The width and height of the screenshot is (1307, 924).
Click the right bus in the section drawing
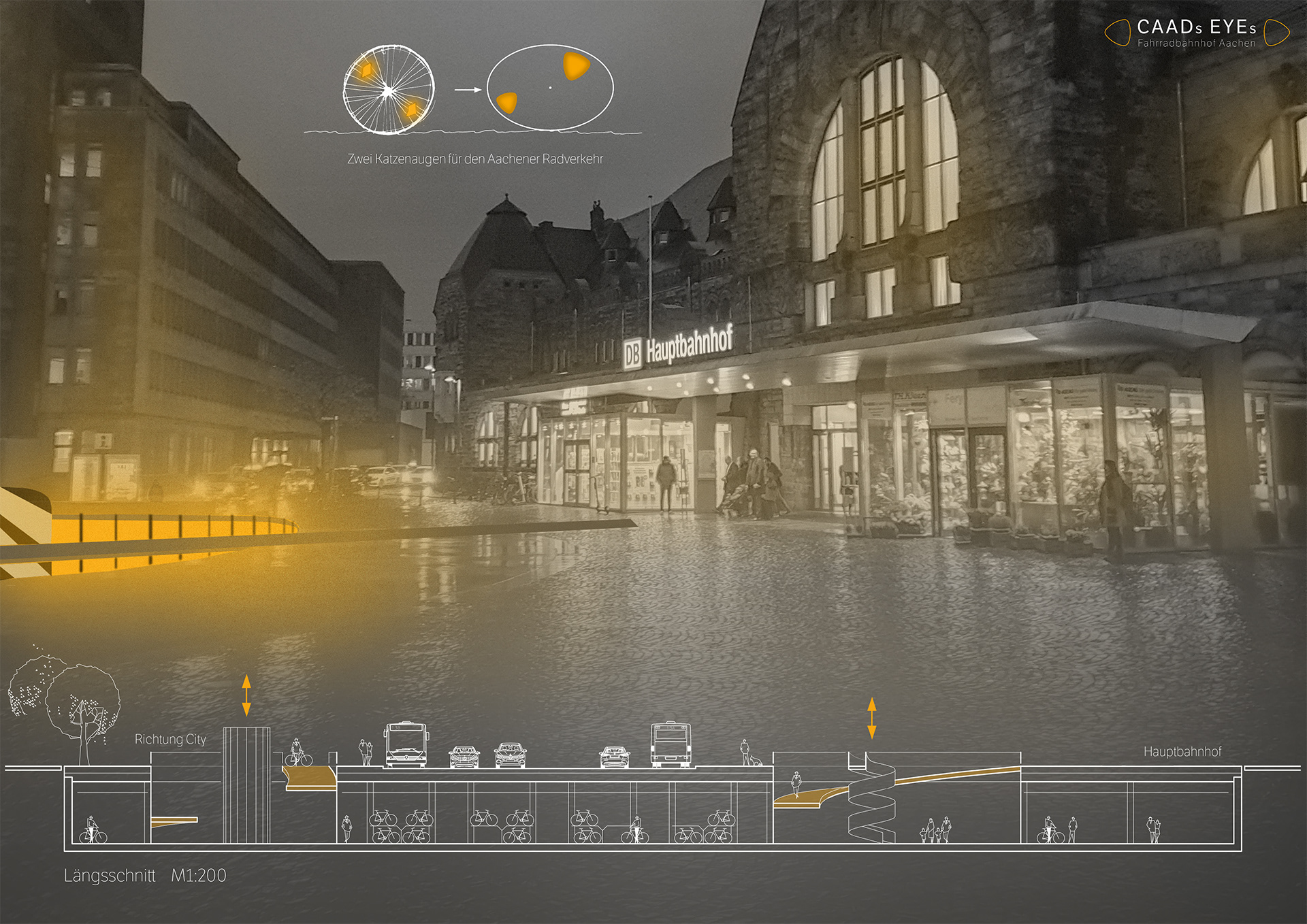pyautogui.click(x=671, y=745)
